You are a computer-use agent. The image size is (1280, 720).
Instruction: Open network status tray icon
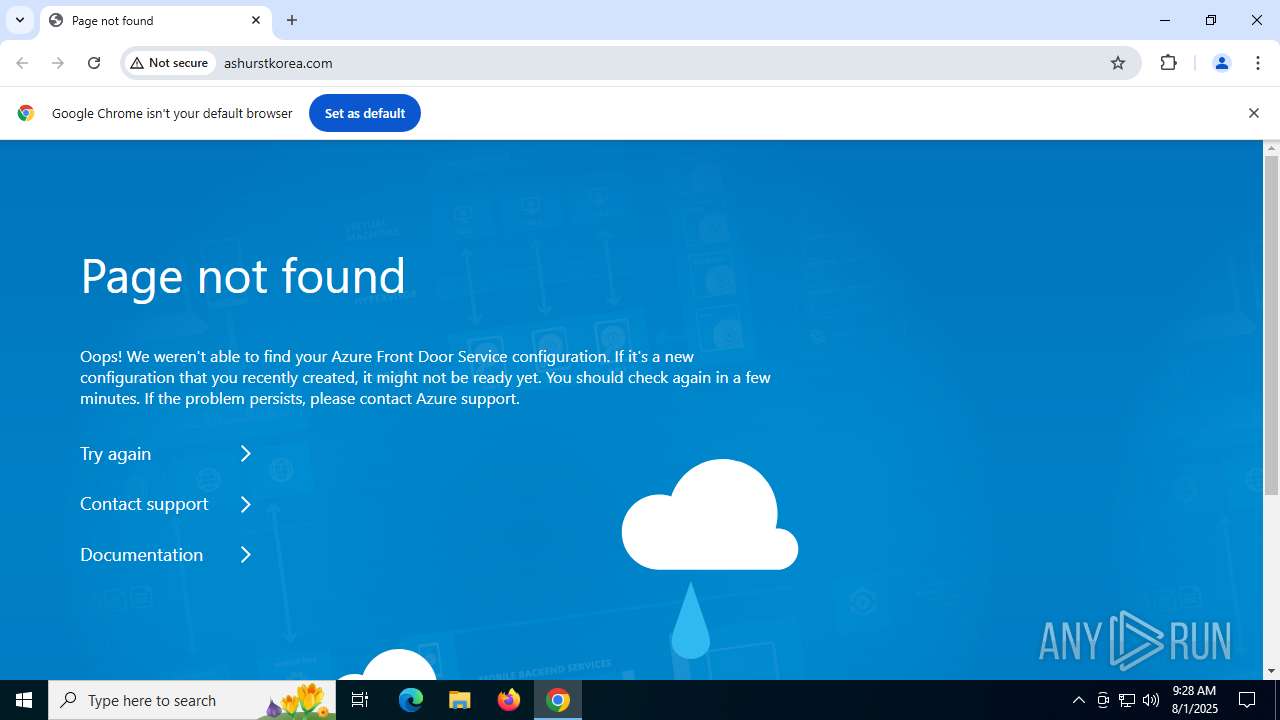[x=1127, y=700]
